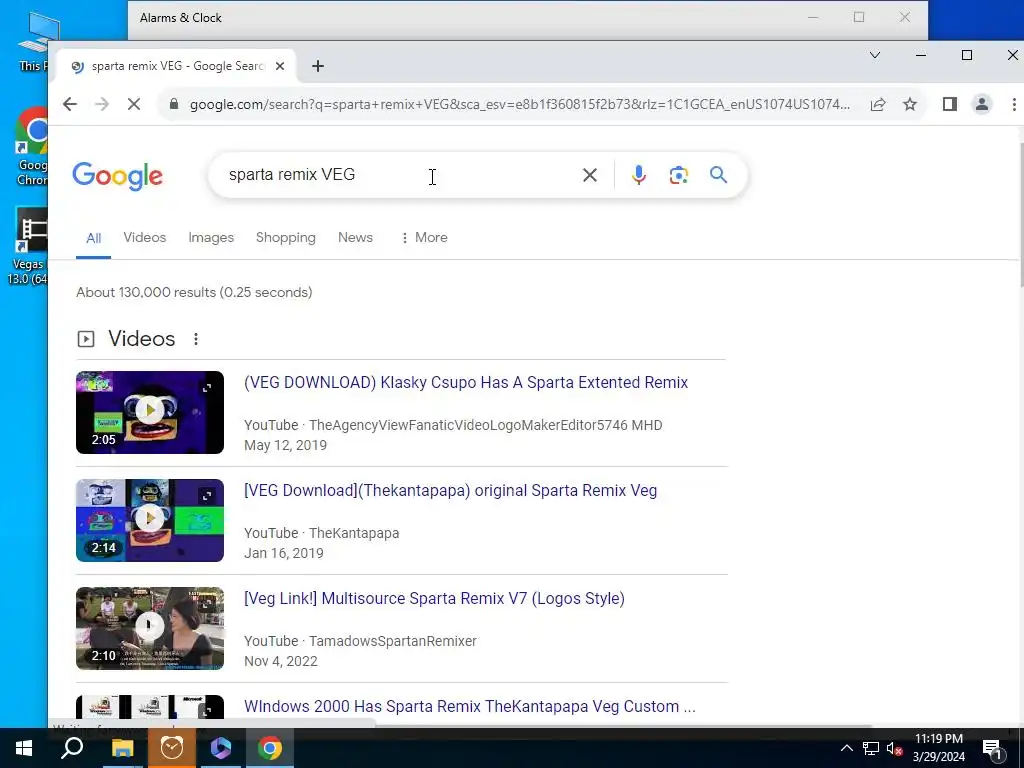
Task: Show hidden system tray icons
Action: click(846, 748)
